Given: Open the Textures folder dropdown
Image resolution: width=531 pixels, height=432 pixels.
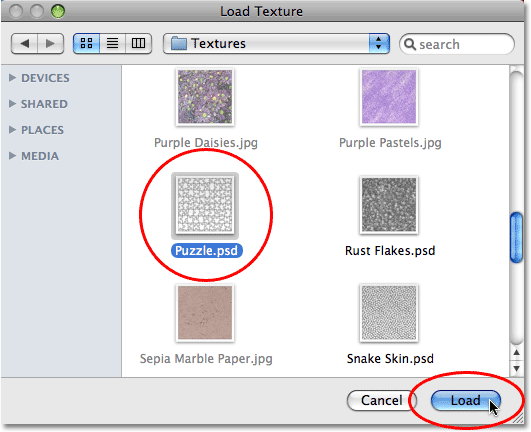Looking at the screenshot, I should [276, 44].
